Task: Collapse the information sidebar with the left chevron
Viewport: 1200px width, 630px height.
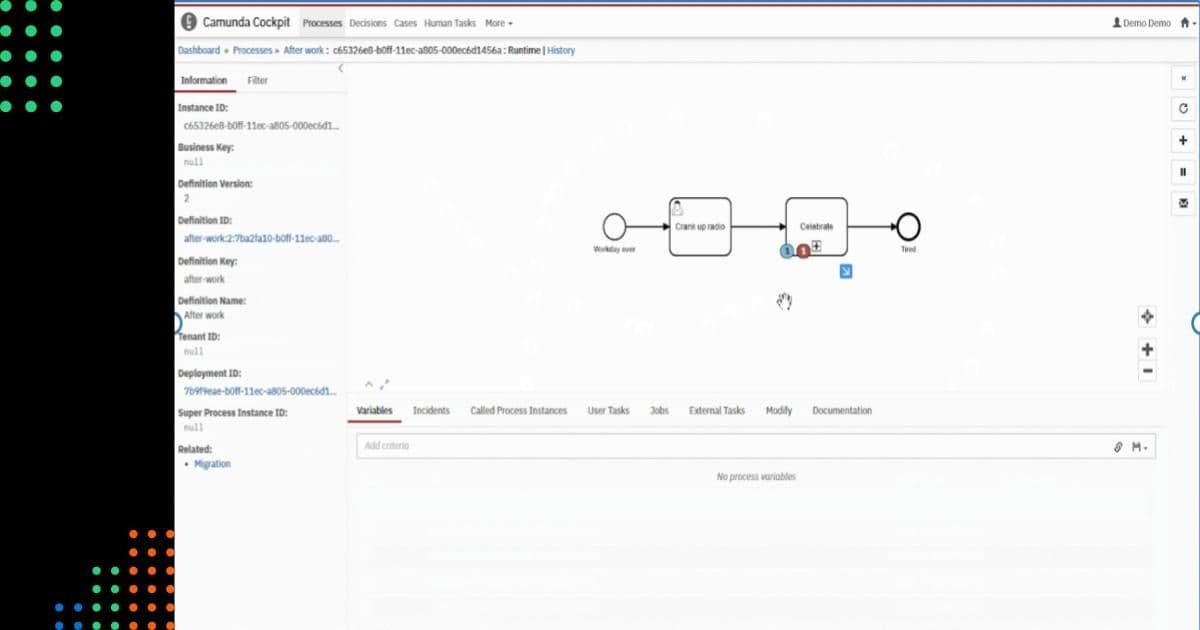Action: coord(340,68)
